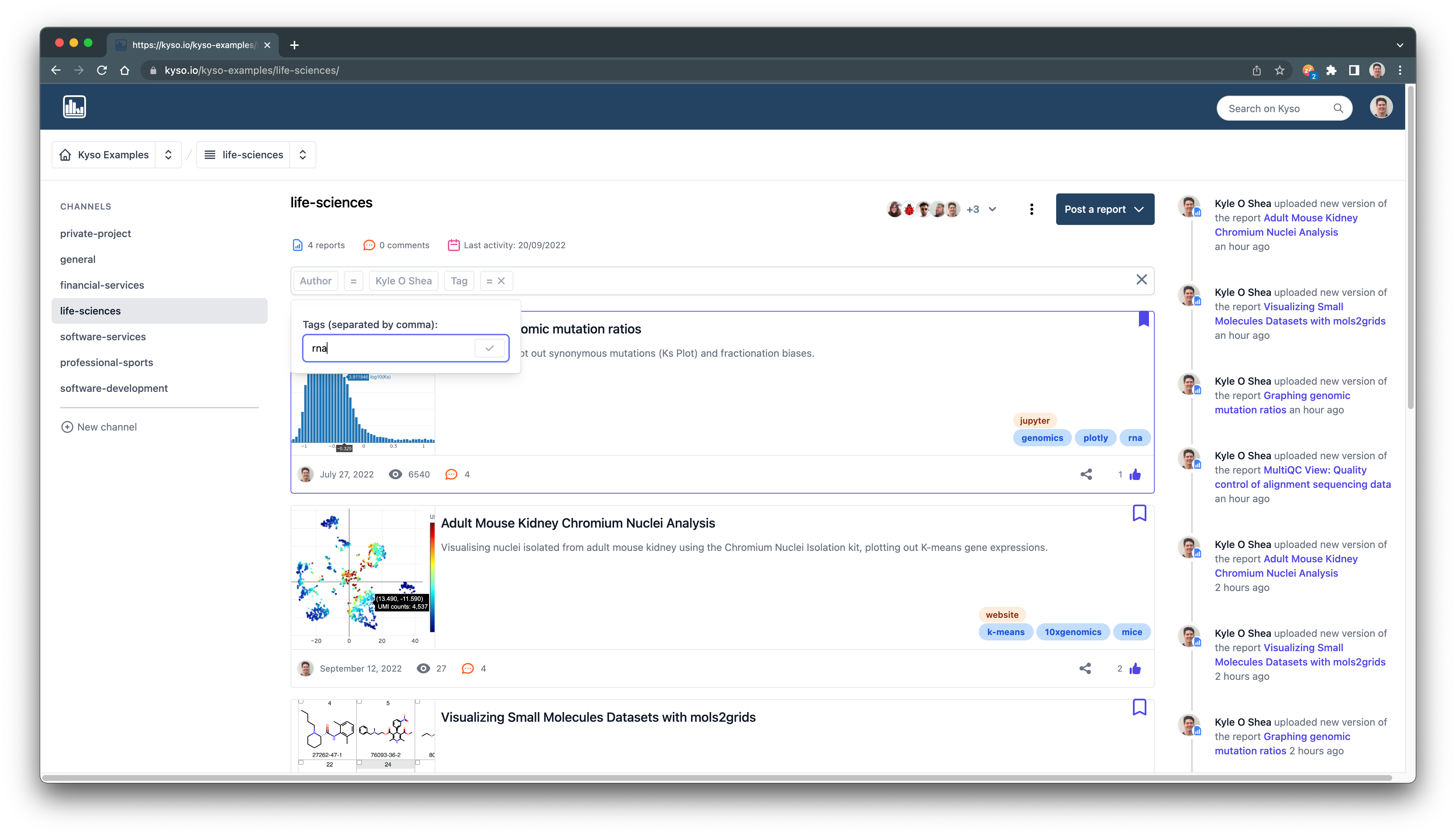Clear all filters with the X icon
This screenshot has width=1456, height=836.
pos(1141,280)
